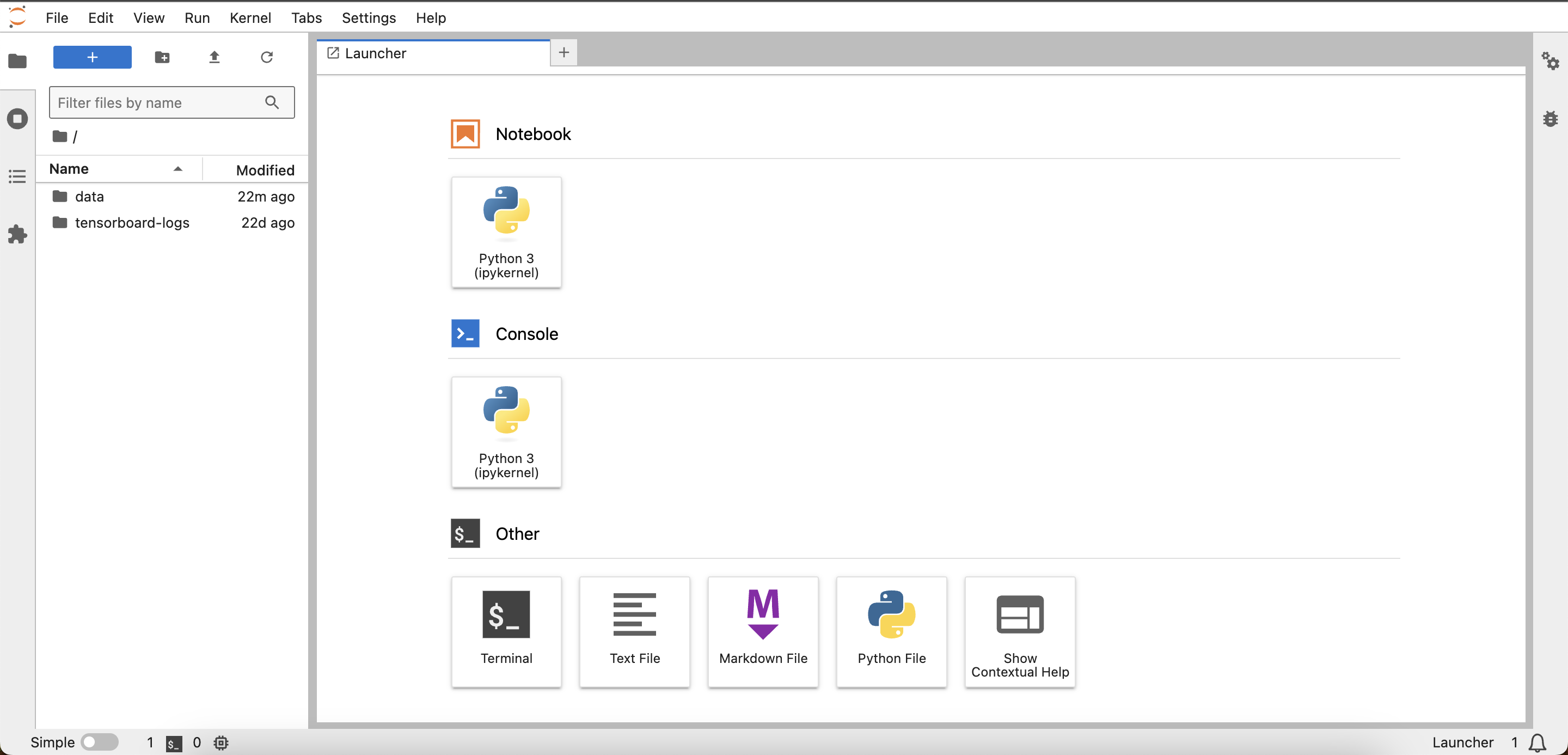Screen dimensions: 1568x755
Task: Click the notification bell in status bar
Action: click(1538, 742)
